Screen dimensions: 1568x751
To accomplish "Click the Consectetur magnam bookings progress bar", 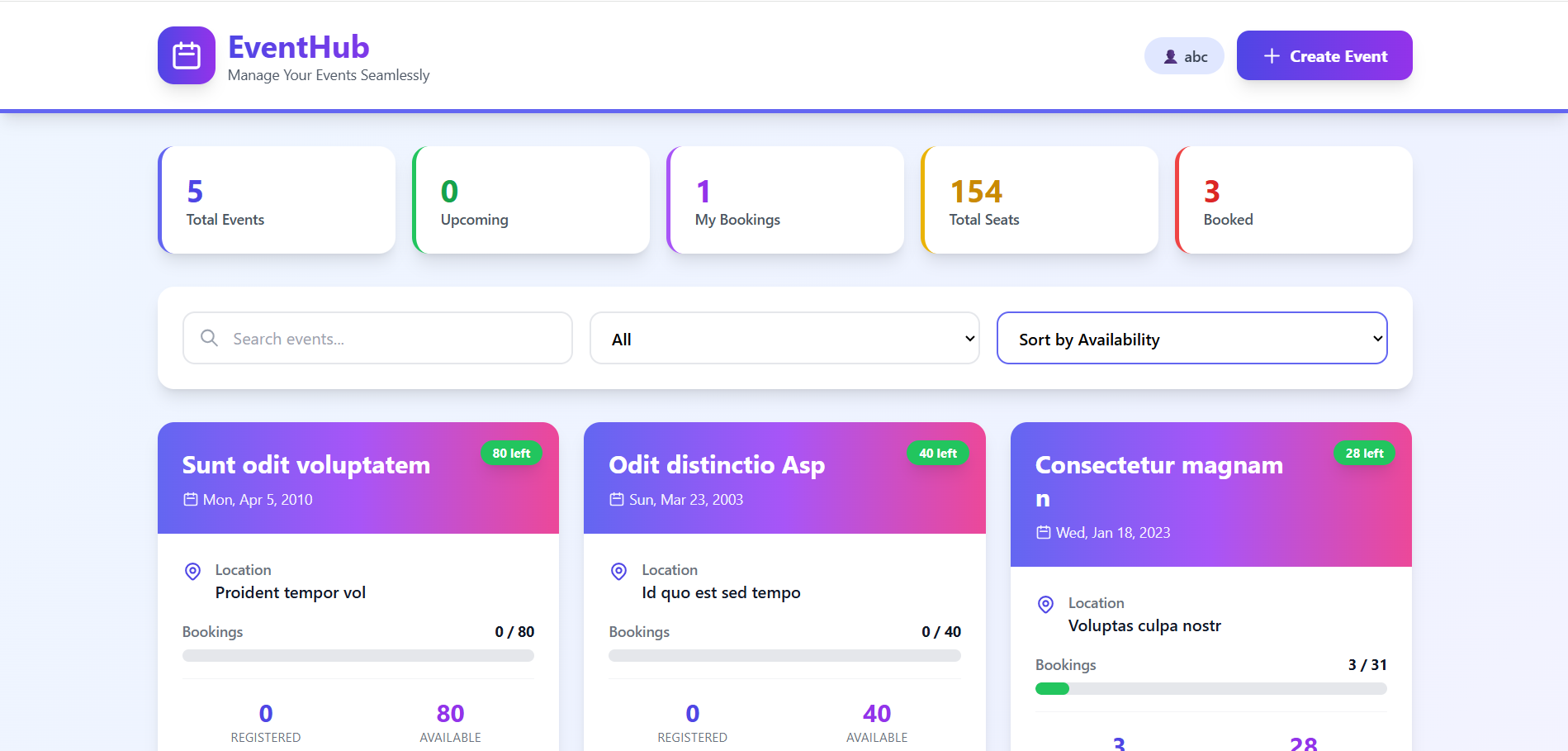I will click(1210, 688).
